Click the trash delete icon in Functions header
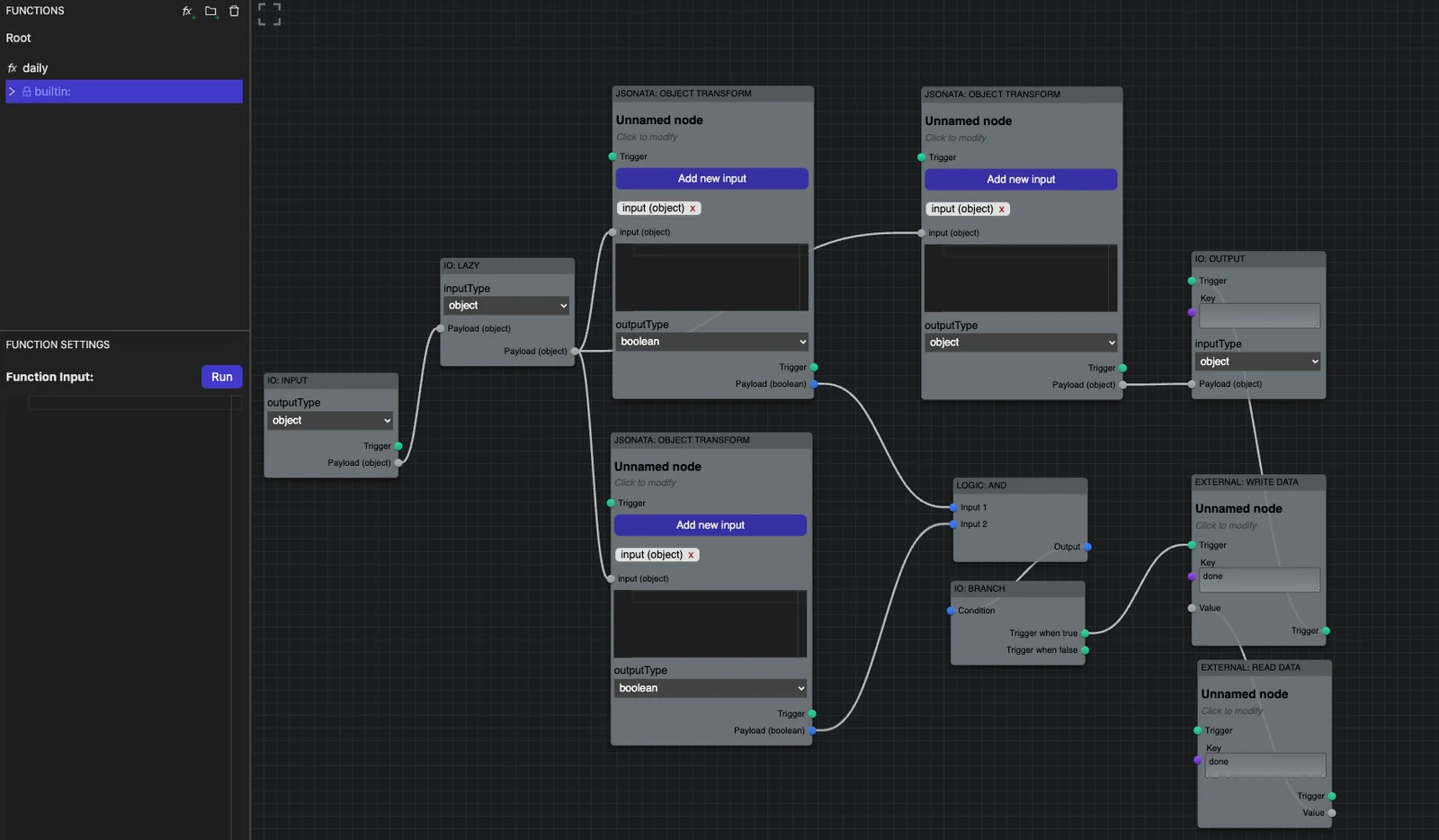The image size is (1439, 840). click(234, 12)
